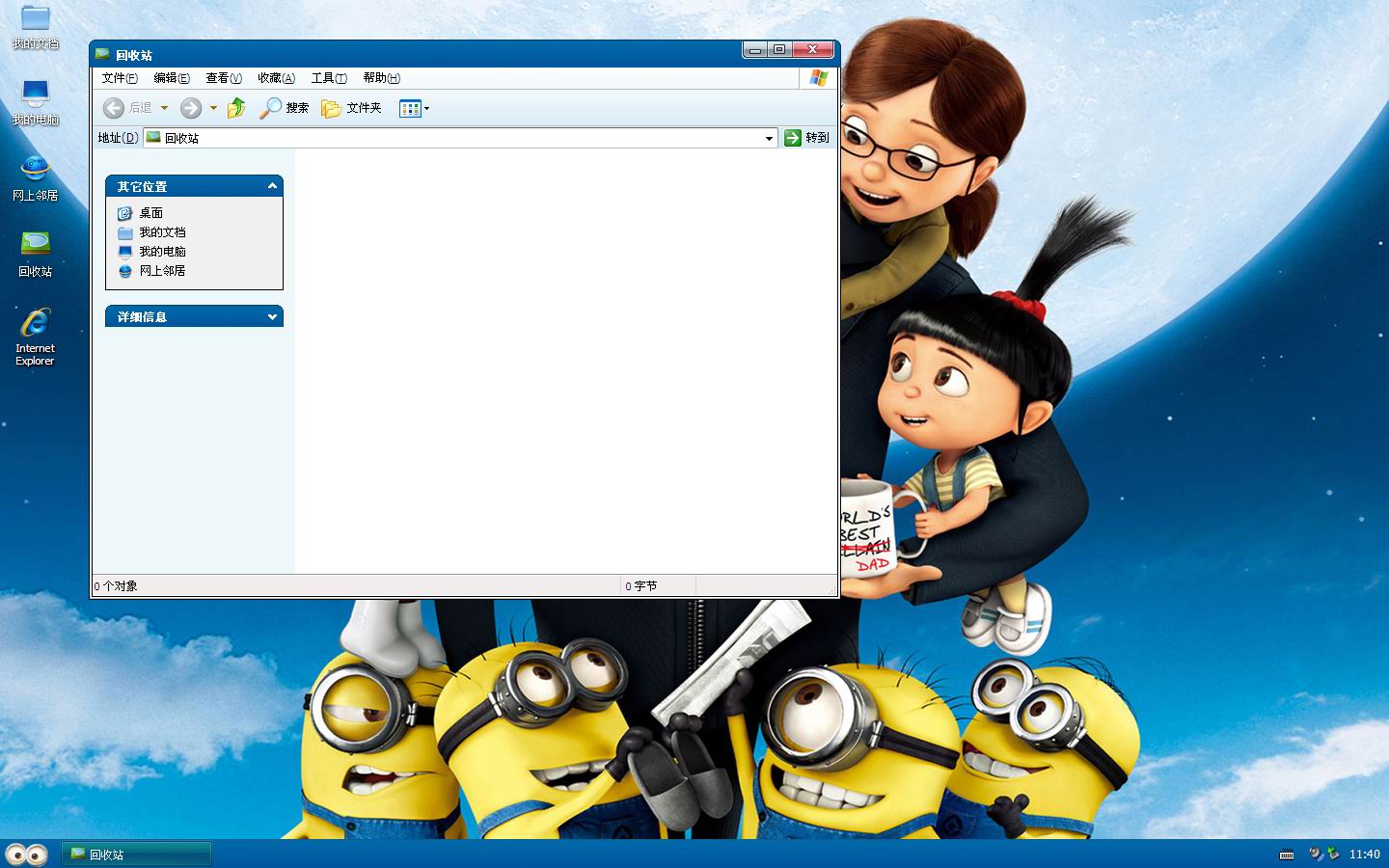Open the 工具(T) menu
1389x868 pixels.
tap(329, 78)
